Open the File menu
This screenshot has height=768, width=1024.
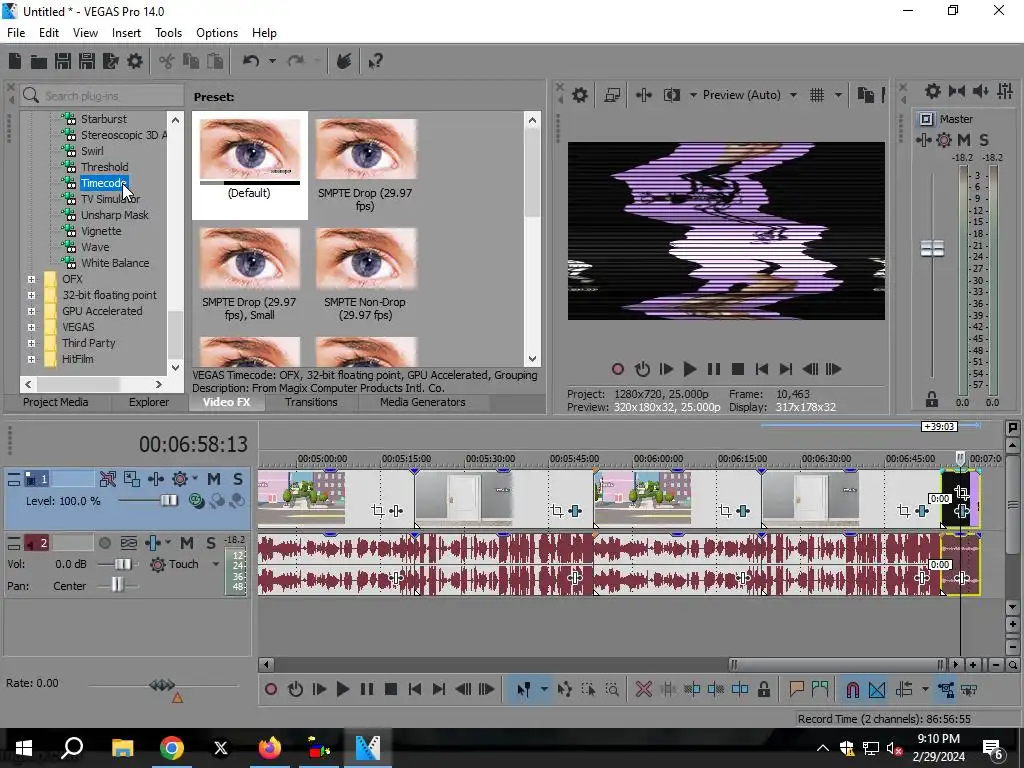[x=16, y=33]
